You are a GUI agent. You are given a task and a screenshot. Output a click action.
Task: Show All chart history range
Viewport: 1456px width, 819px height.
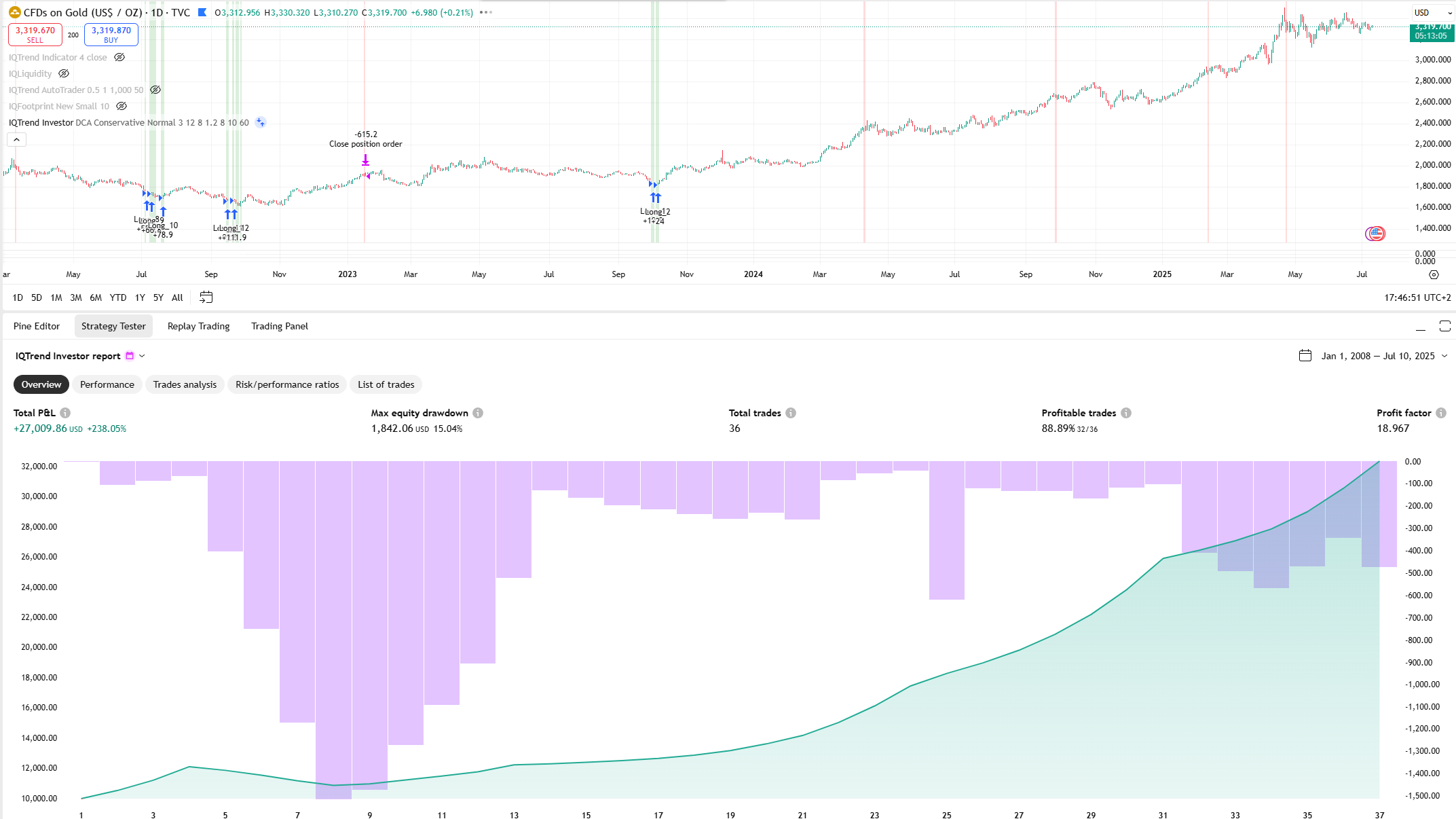coord(177,297)
